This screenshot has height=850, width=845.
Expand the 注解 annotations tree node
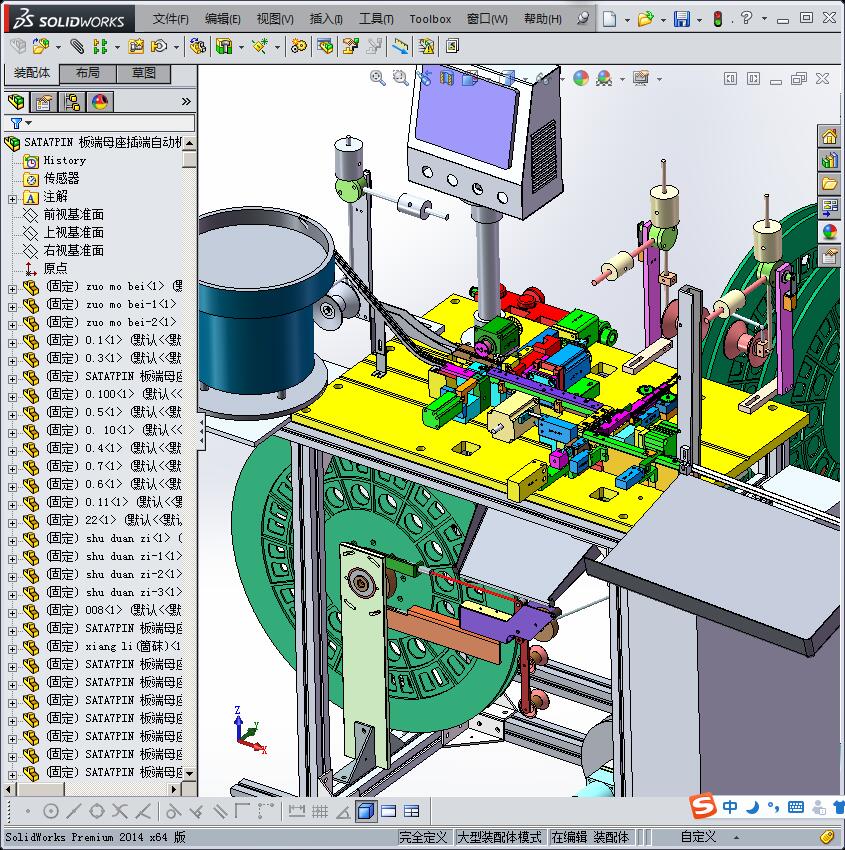pos(13,197)
